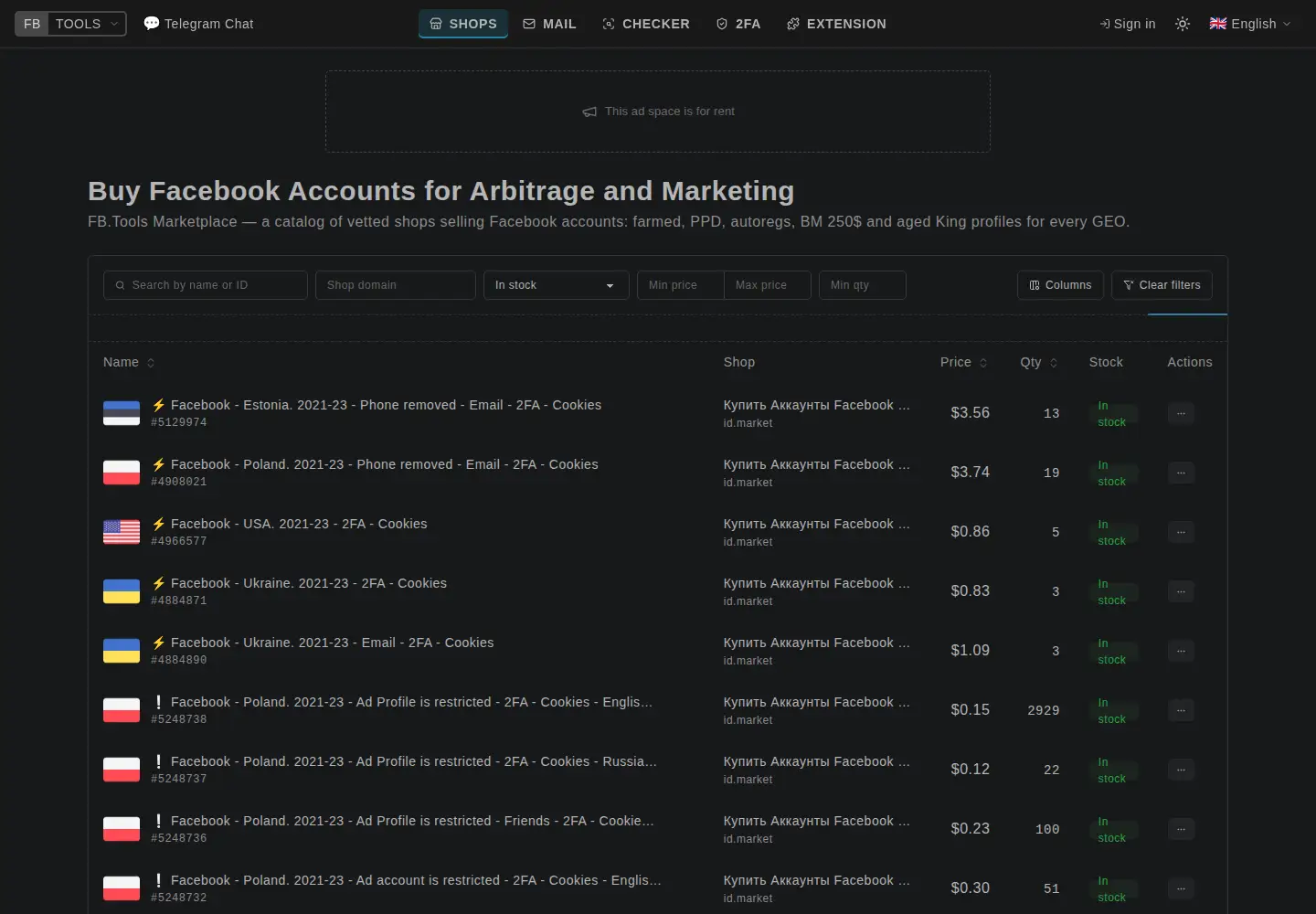Click the In stock badge for USA row
The image size is (1316, 914).
tap(1112, 533)
